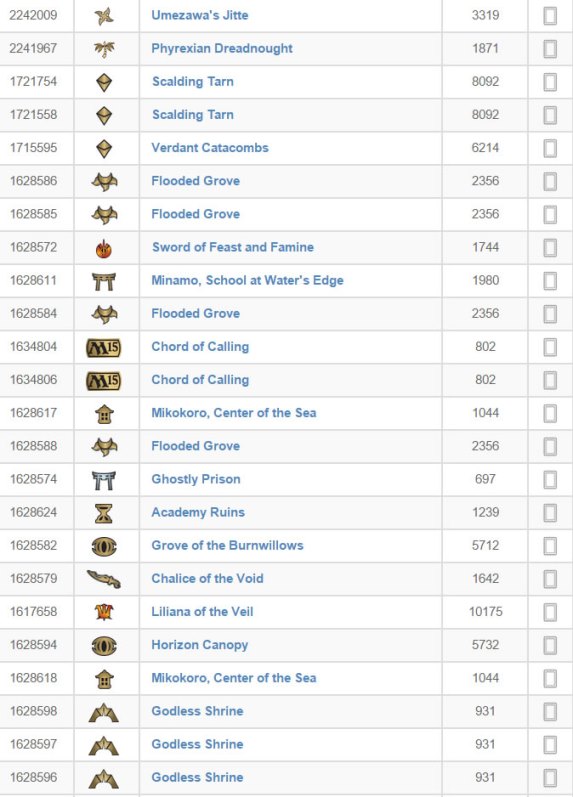Click the set icon beside Umezawa's Jitte
The height and width of the screenshot is (797, 573).
point(104,16)
